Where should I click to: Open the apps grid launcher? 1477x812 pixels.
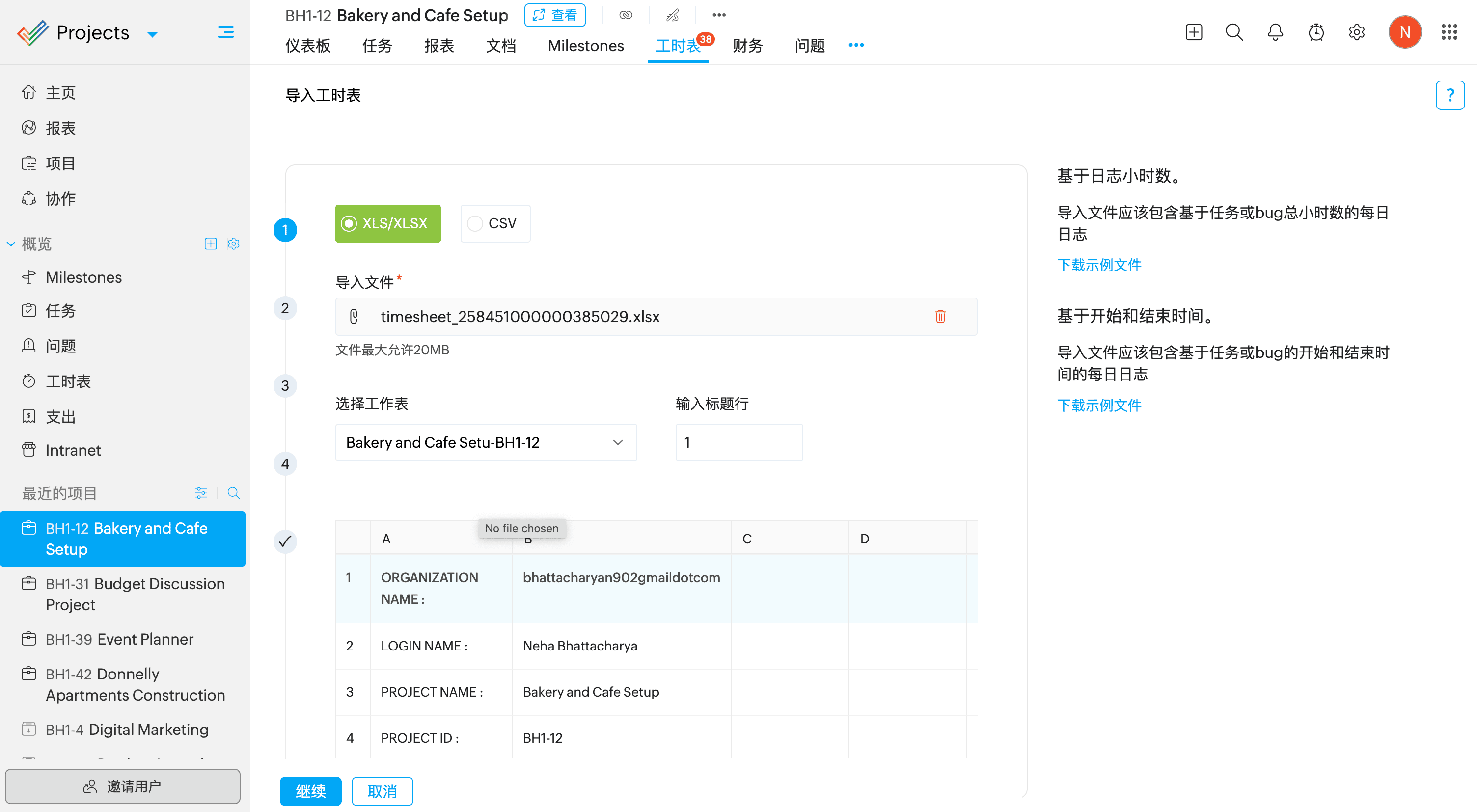click(x=1449, y=32)
